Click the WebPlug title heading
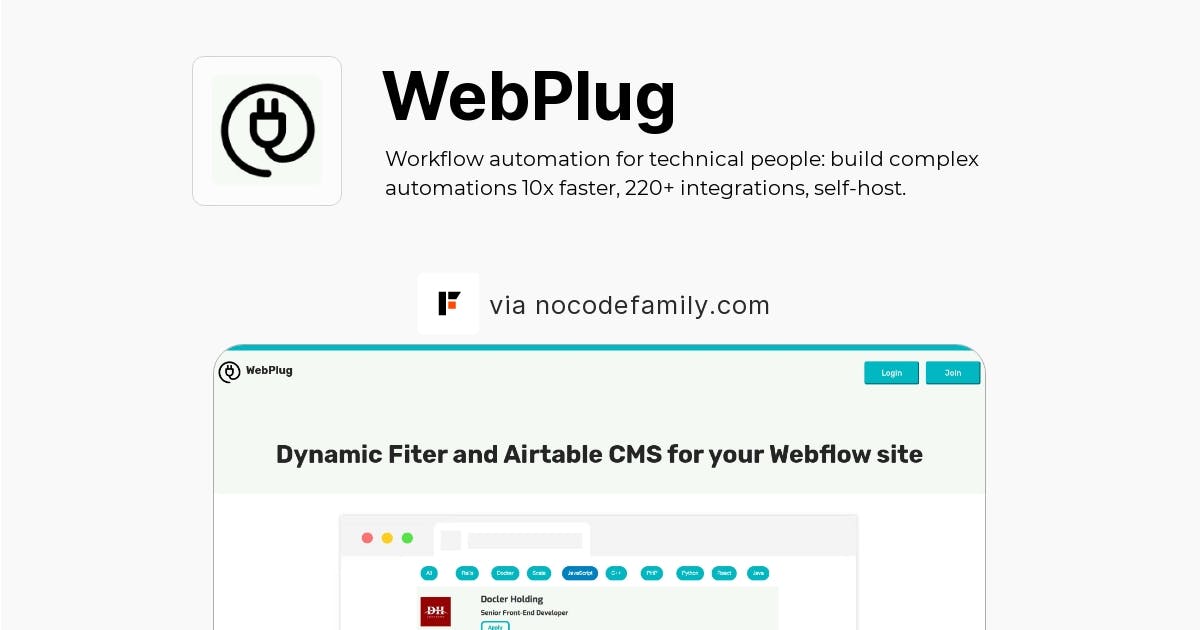The image size is (1200, 630). tap(529, 96)
